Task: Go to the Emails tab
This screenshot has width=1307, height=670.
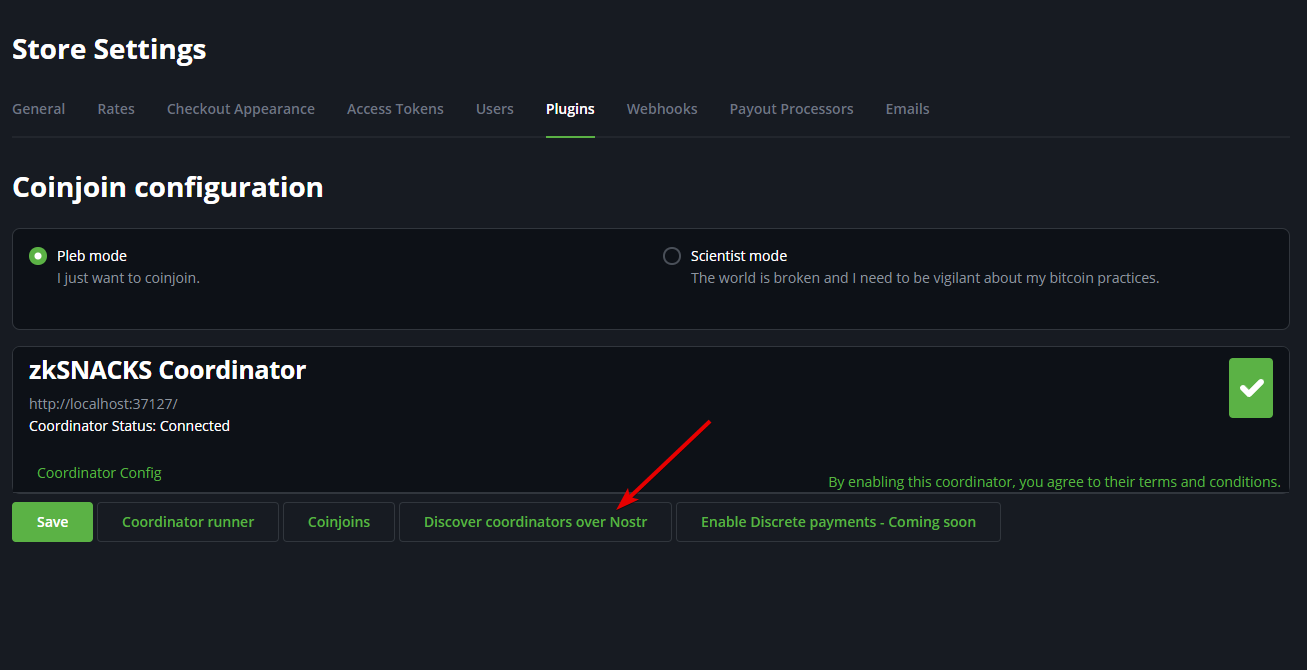Action: pyautogui.click(x=907, y=109)
